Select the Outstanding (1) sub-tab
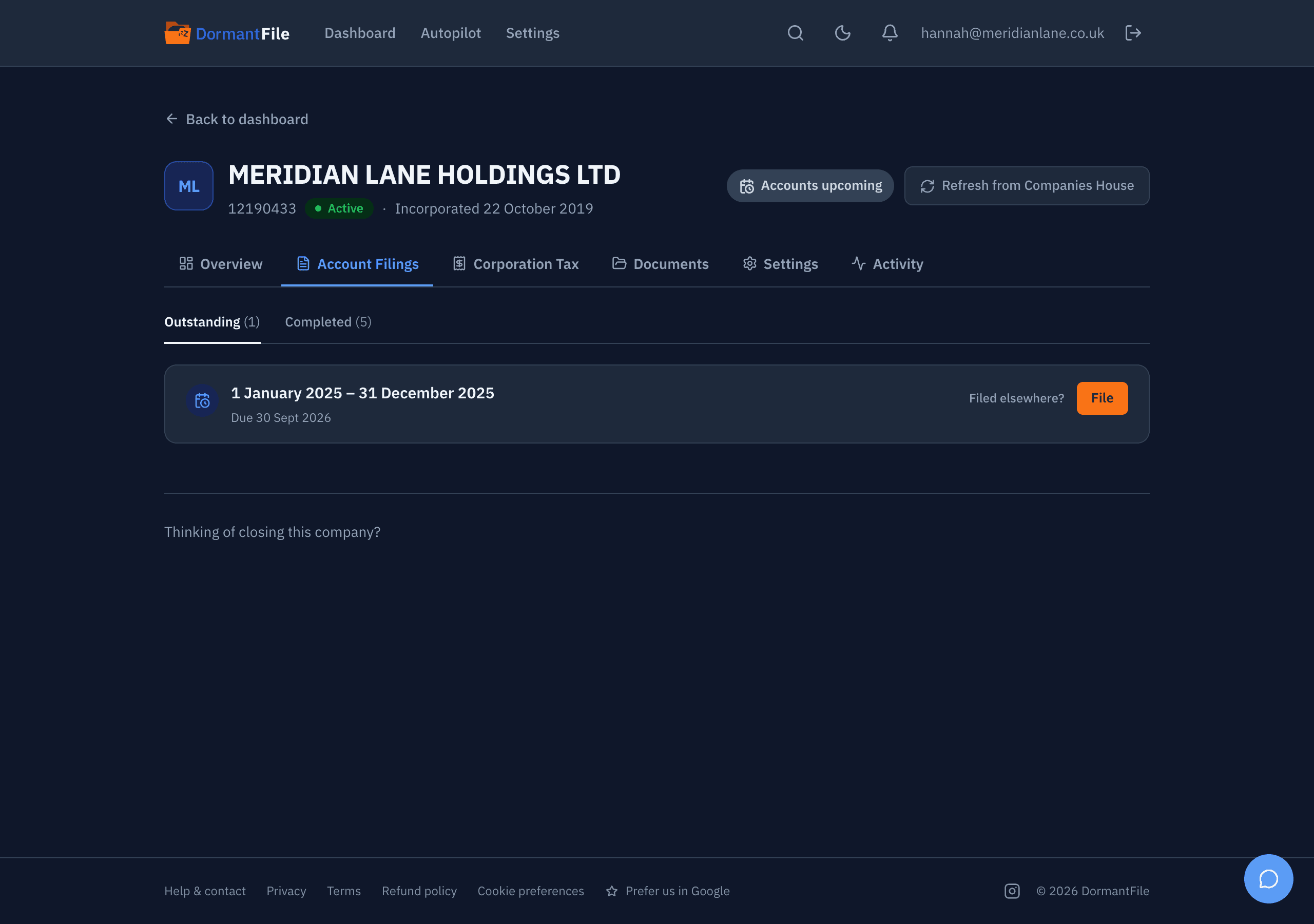1314x924 pixels. [212, 322]
